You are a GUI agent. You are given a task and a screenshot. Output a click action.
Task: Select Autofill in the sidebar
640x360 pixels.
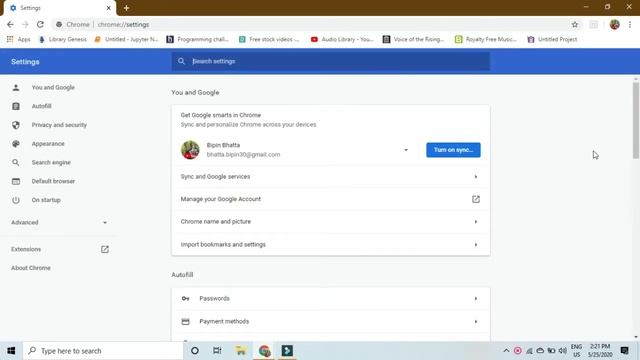point(42,106)
